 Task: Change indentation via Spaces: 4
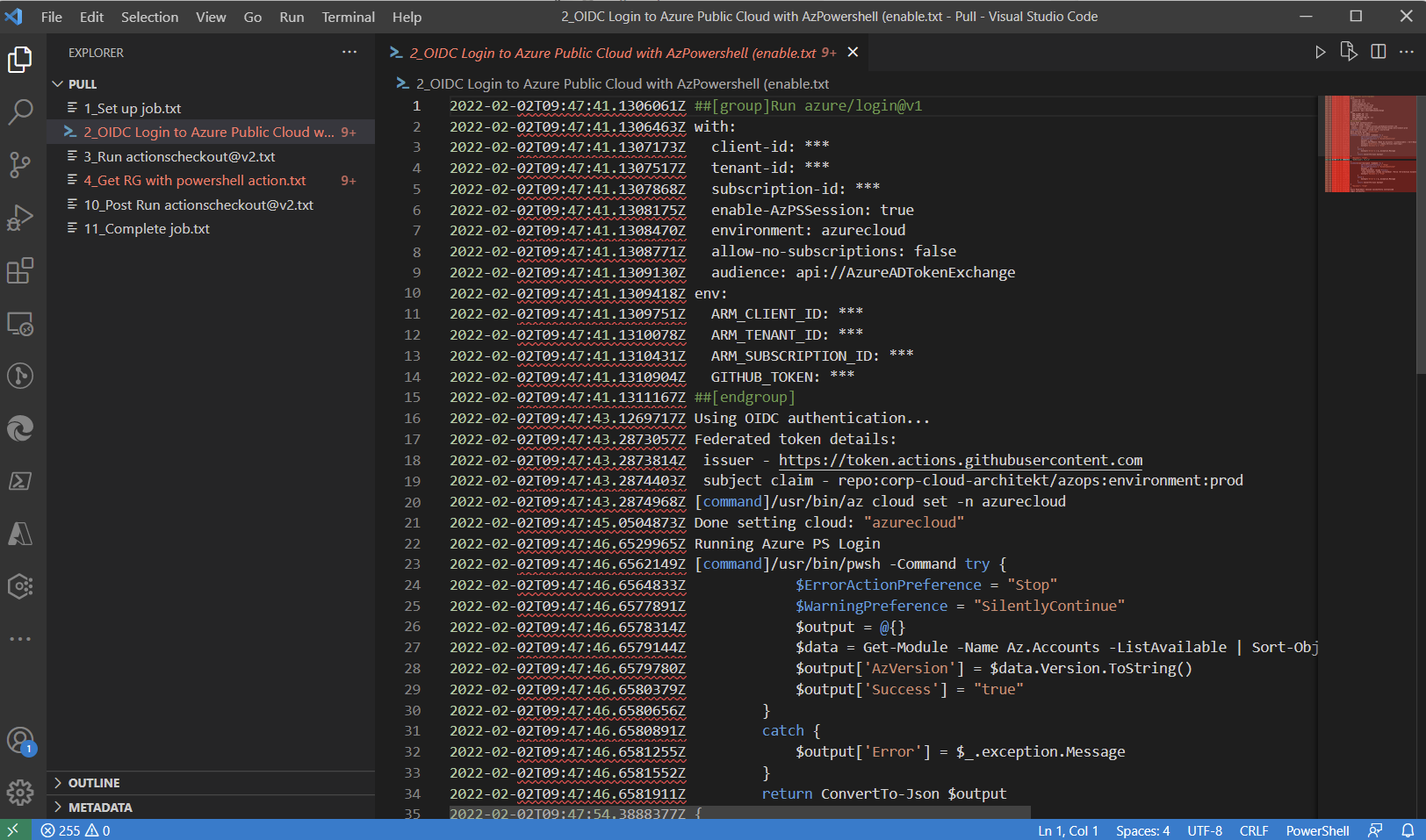tap(1142, 830)
